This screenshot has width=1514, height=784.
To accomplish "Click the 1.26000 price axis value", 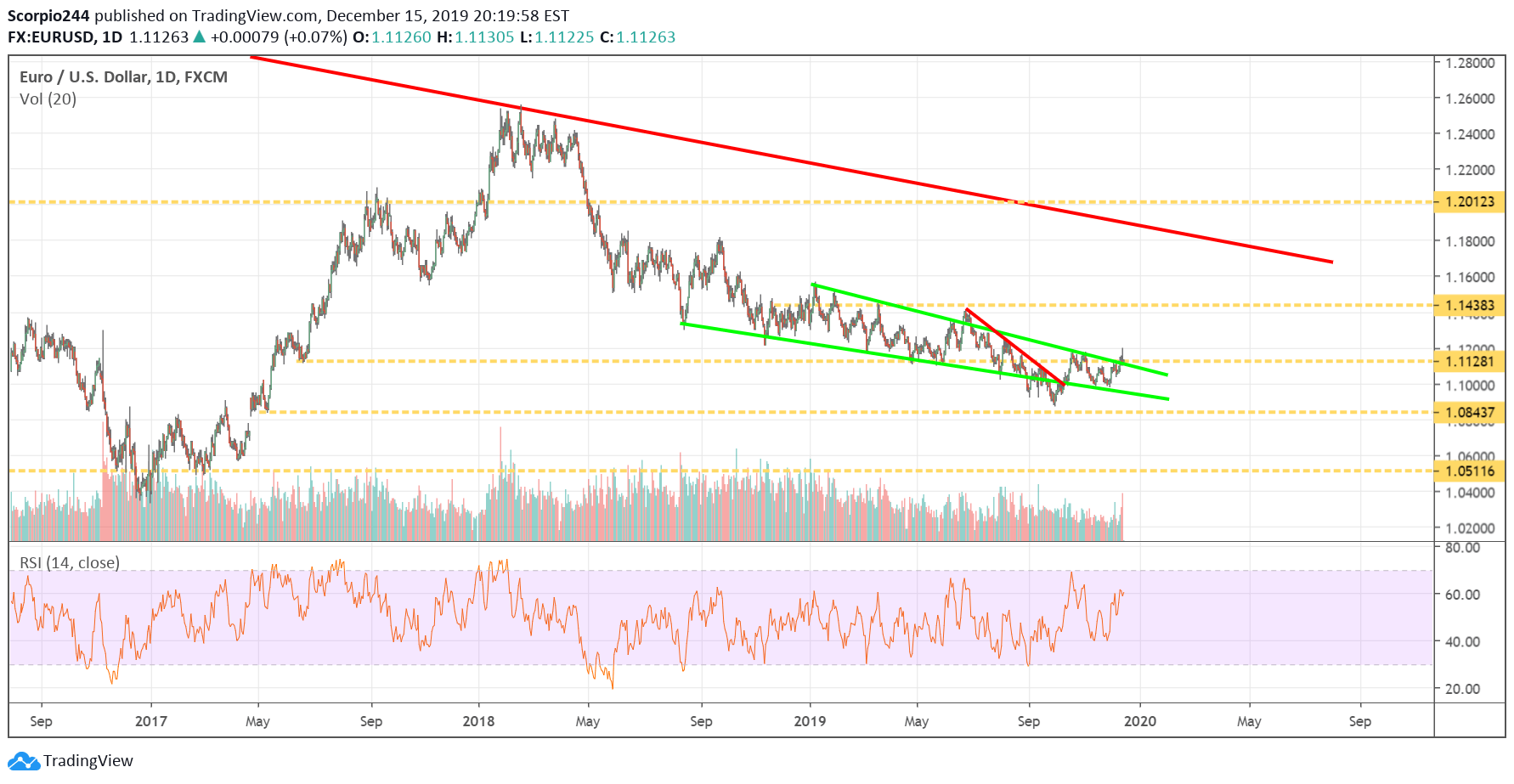I will [1470, 99].
